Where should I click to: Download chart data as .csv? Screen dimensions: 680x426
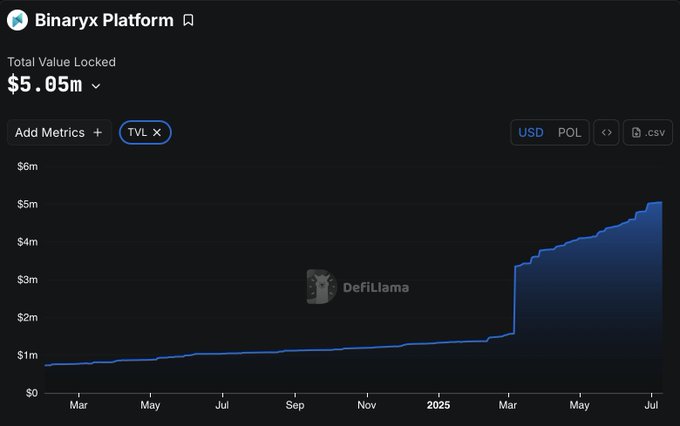(x=648, y=132)
